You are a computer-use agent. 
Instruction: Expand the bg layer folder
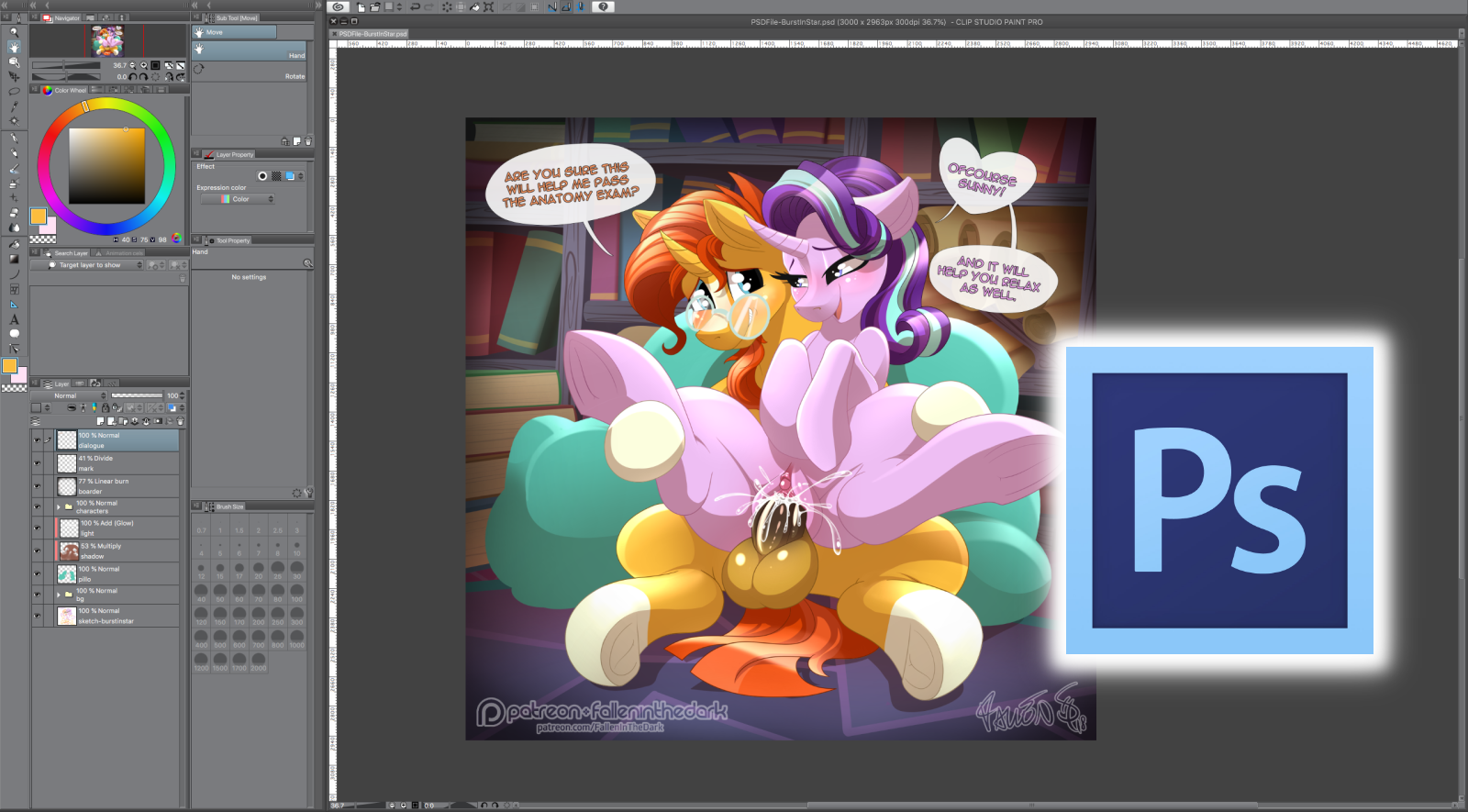59,595
